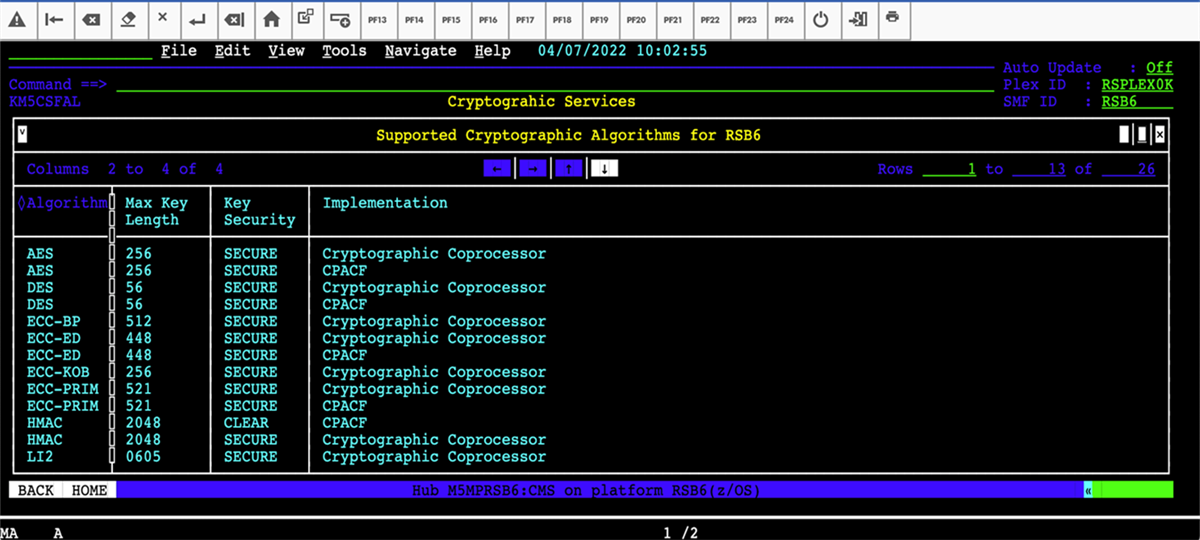Open the panel dropdown V icon at subpanel corner

coord(22,134)
